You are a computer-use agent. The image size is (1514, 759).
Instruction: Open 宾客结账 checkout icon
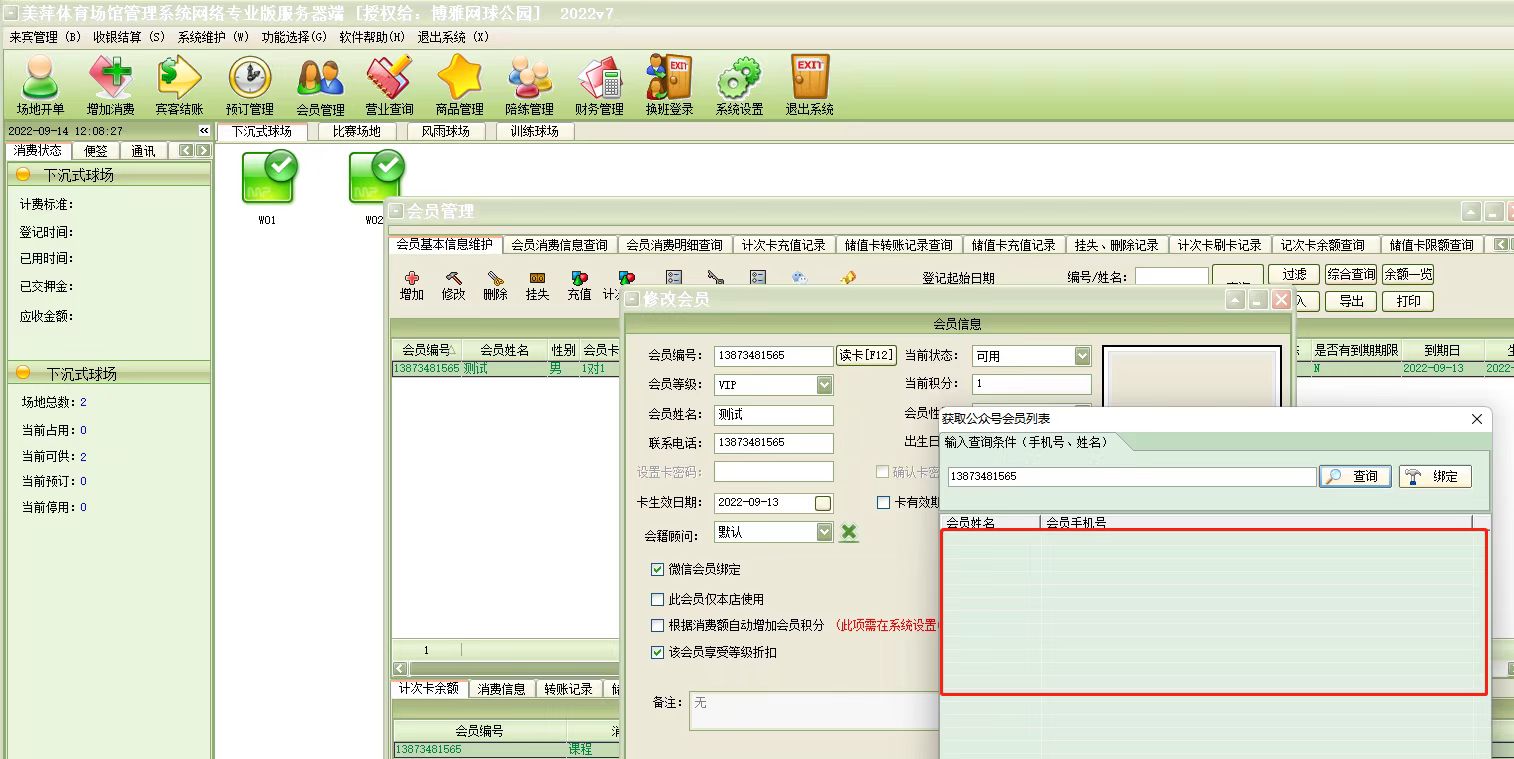coord(179,85)
